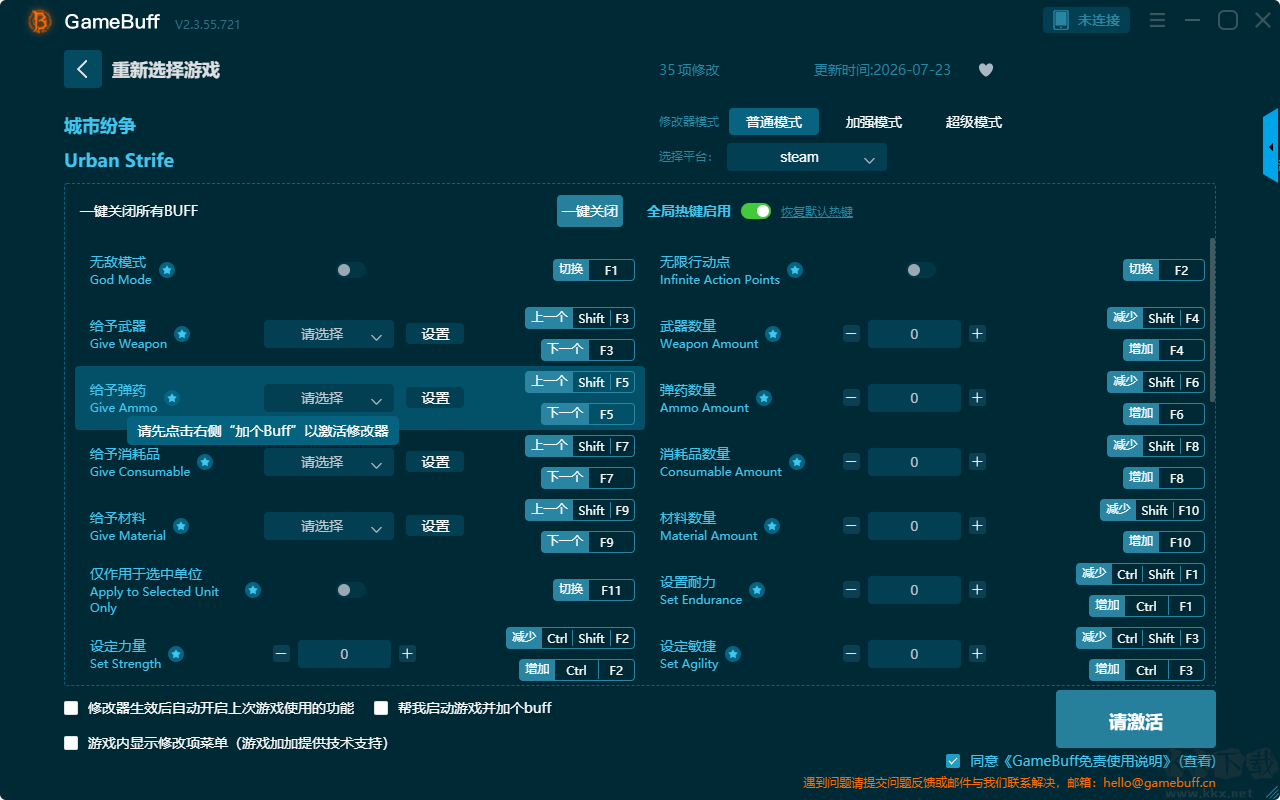
Task: Click the vertical scrollbar of the cheat list
Action: click(1213, 320)
